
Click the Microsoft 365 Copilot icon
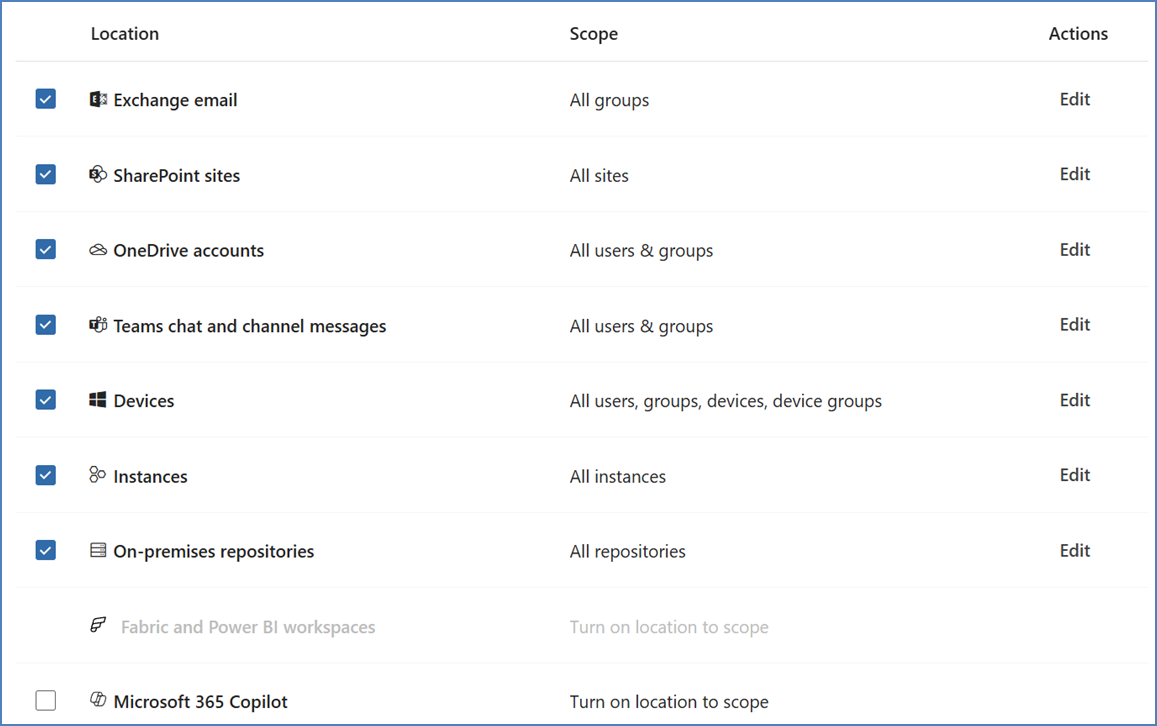pyautogui.click(x=98, y=701)
